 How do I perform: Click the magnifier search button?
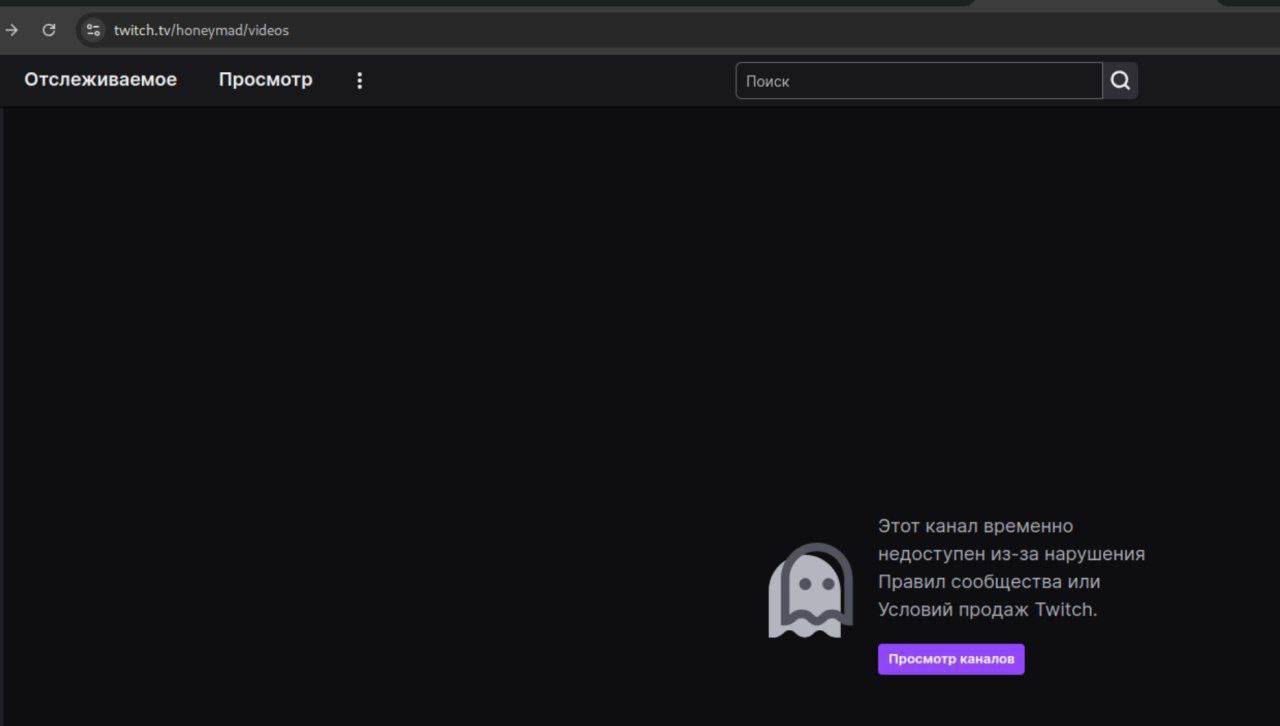click(1120, 81)
